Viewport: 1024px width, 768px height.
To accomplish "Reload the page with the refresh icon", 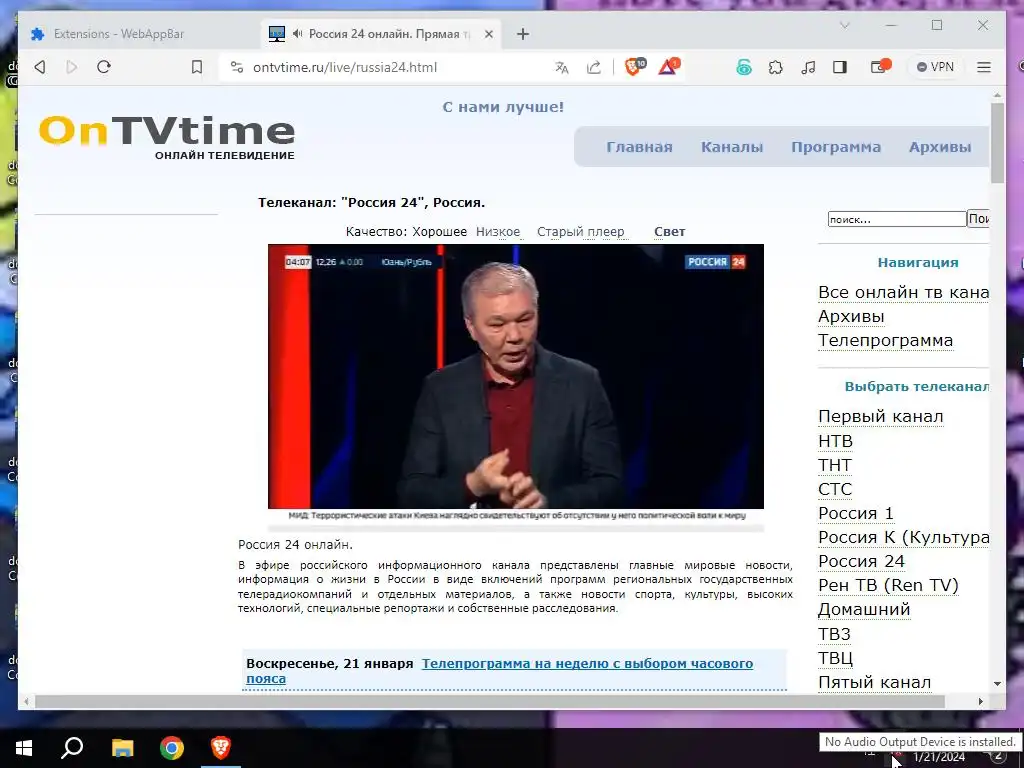I will (x=104, y=67).
